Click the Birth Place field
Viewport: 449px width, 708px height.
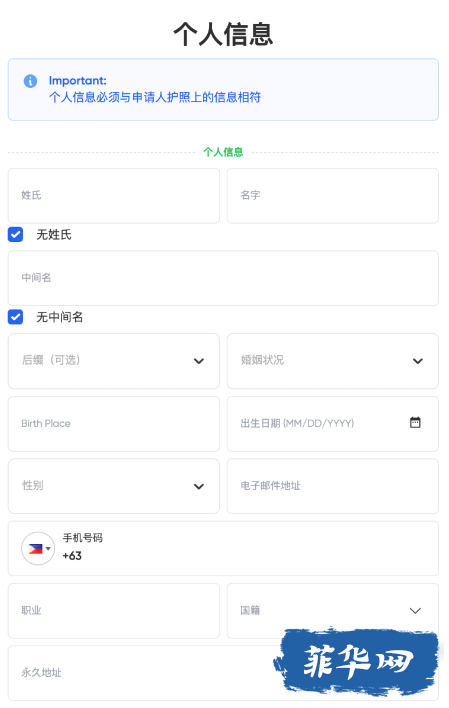[114, 424]
